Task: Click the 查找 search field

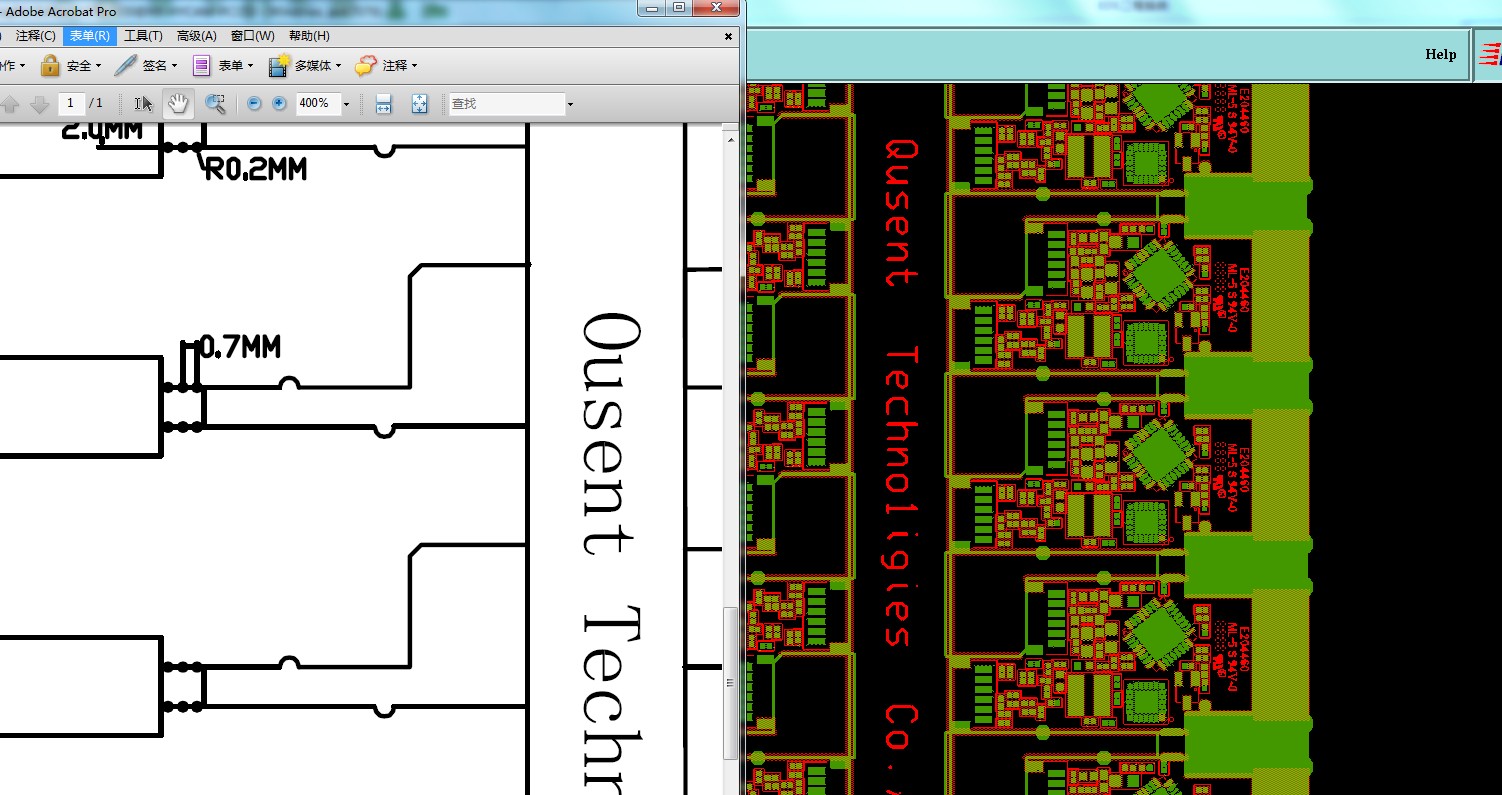Action: coord(507,104)
